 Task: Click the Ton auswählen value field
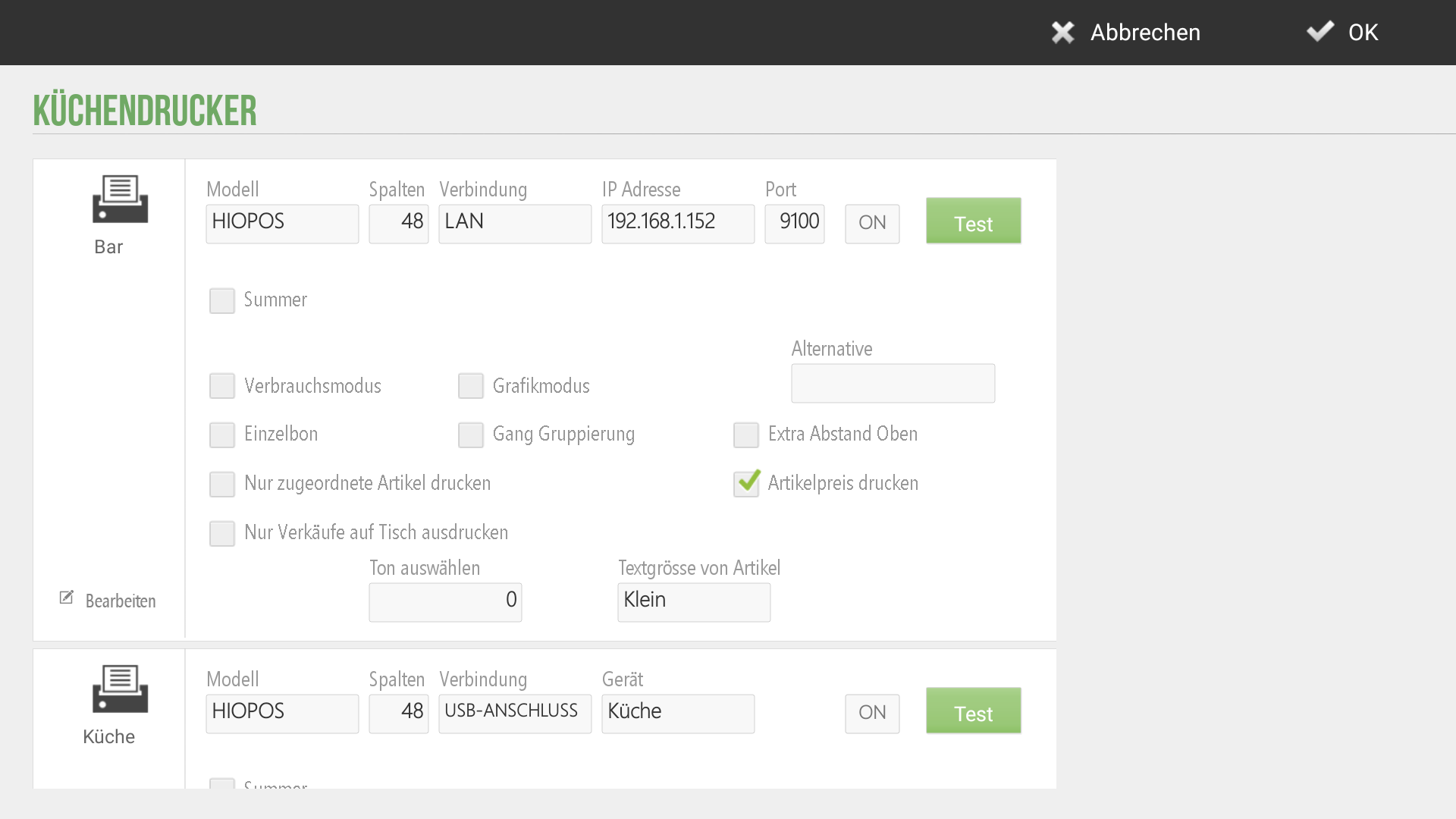pos(445,602)
